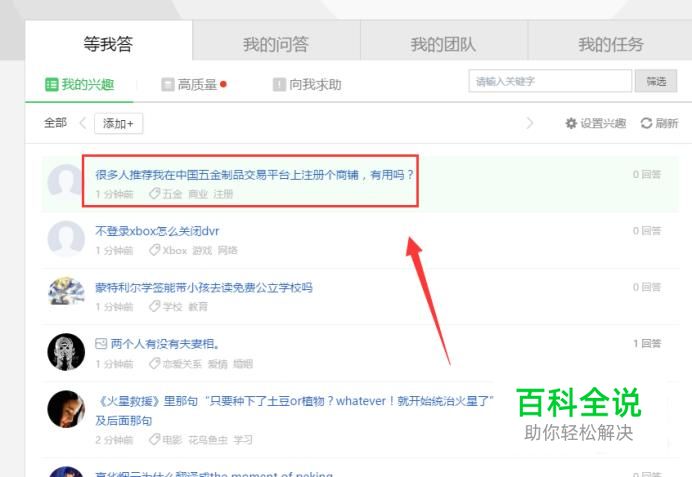This screenshot has height=477, width=692.
Task: Click the 商业 tag
Action: (198, 194)
